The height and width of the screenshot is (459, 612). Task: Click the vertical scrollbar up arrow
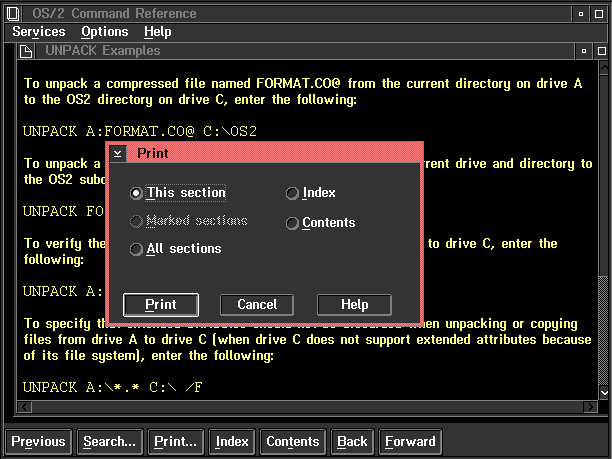click(603, 68)
